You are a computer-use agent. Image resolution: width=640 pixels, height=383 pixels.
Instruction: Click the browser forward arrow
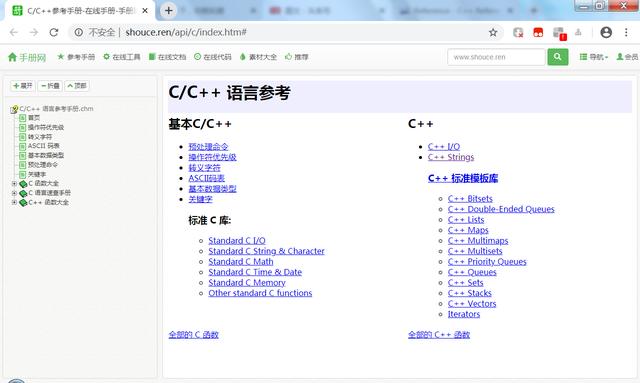34,32
